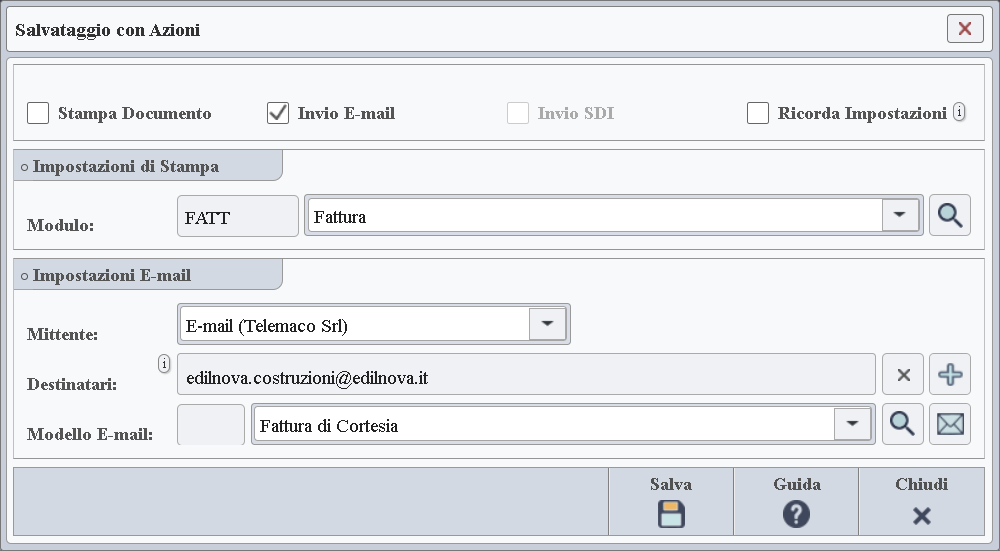Click the floppy disk Salva icon

coord(671,514)
